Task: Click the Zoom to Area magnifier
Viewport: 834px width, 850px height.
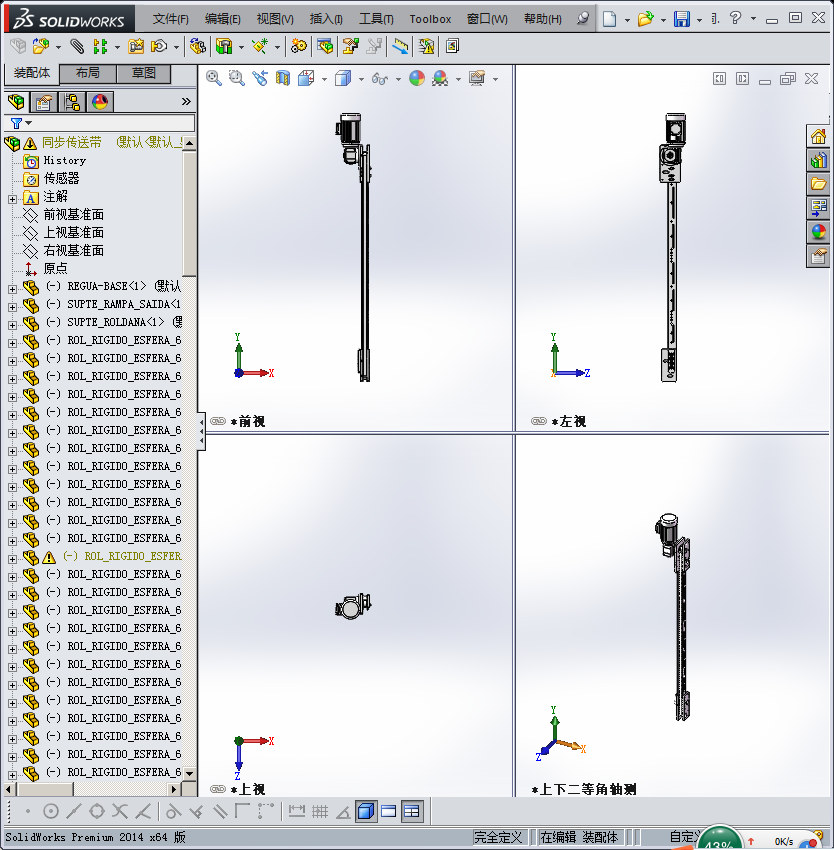Action: (x=236, y=79)
